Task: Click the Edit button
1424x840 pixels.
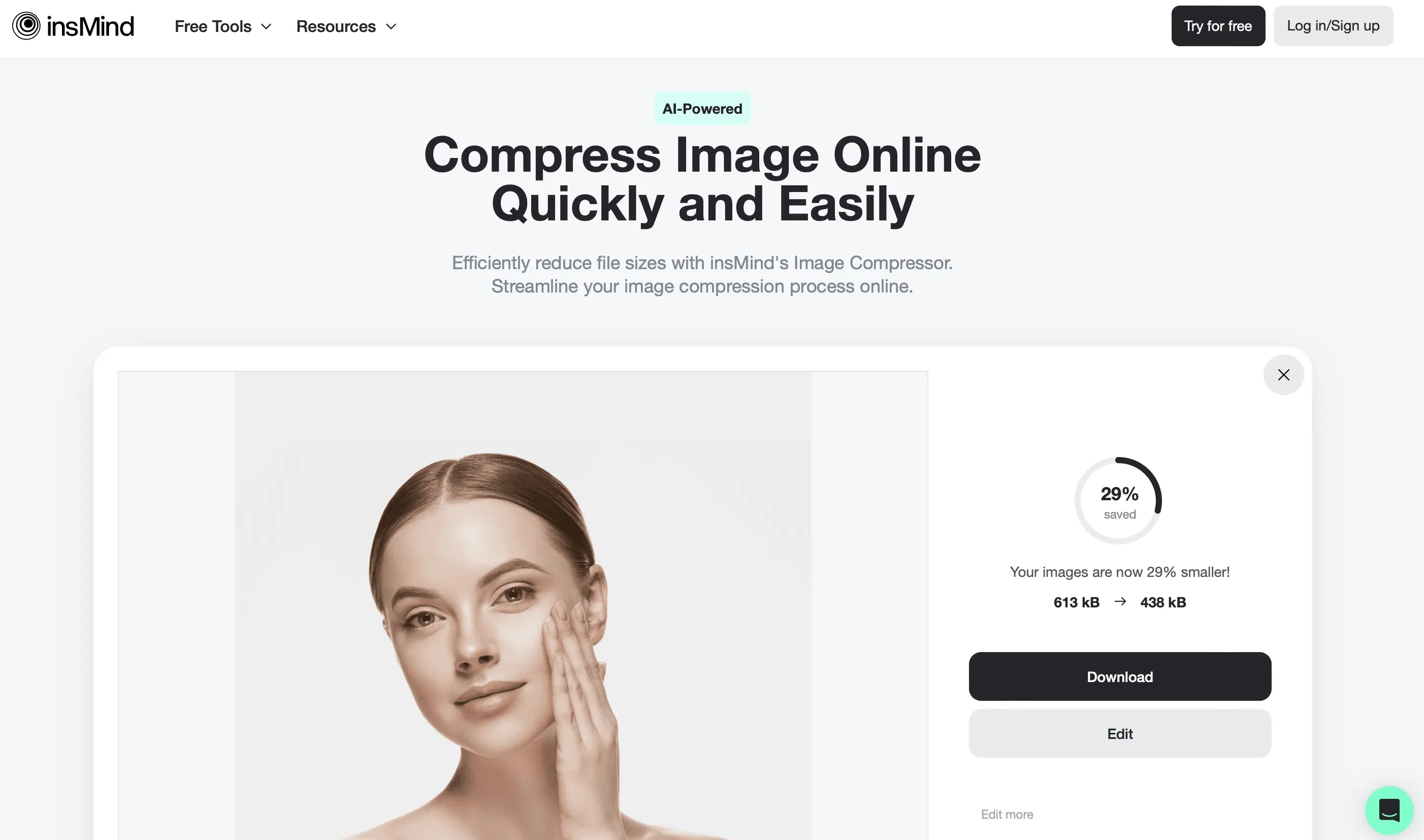Action: pos(1119,733)
